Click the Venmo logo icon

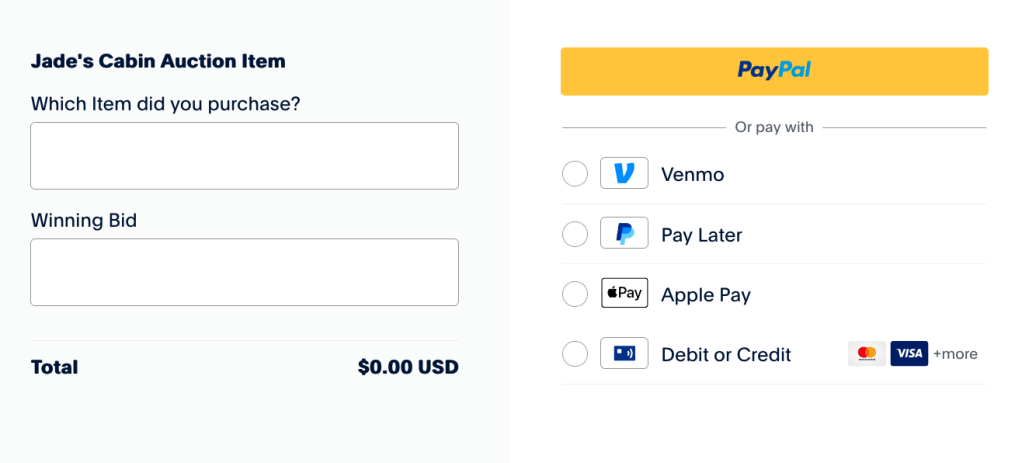(x=624, y=174)
